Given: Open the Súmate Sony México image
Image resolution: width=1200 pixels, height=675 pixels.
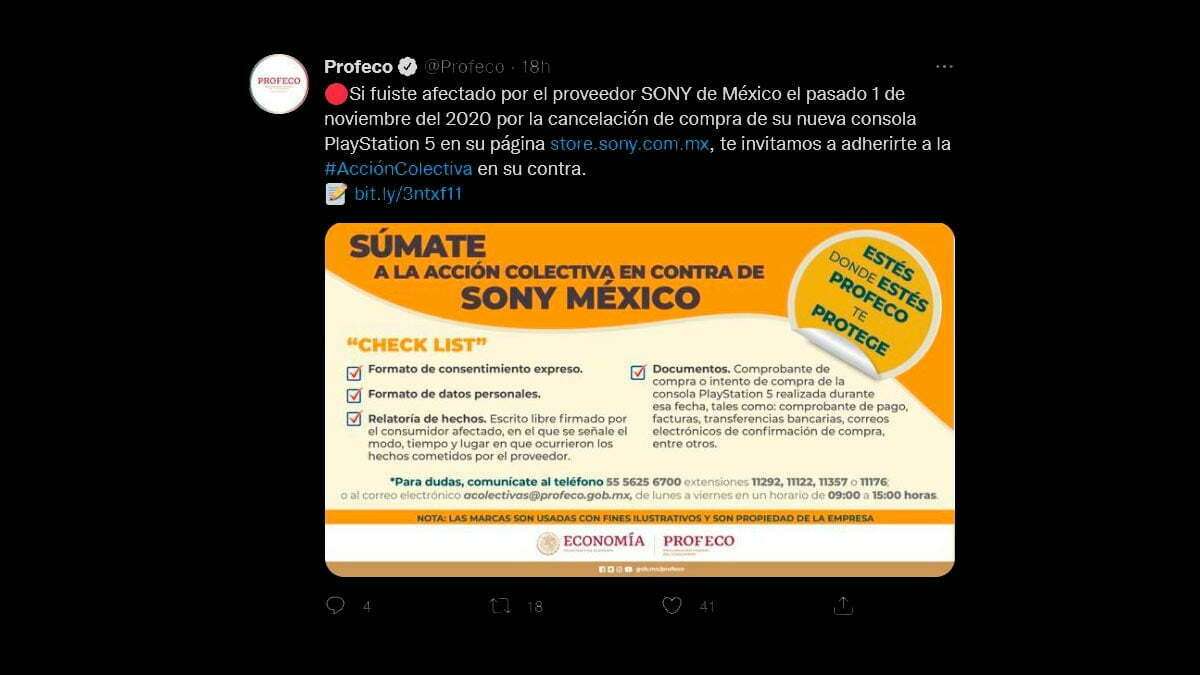Looking at the screenshot, I should point(640,400).
